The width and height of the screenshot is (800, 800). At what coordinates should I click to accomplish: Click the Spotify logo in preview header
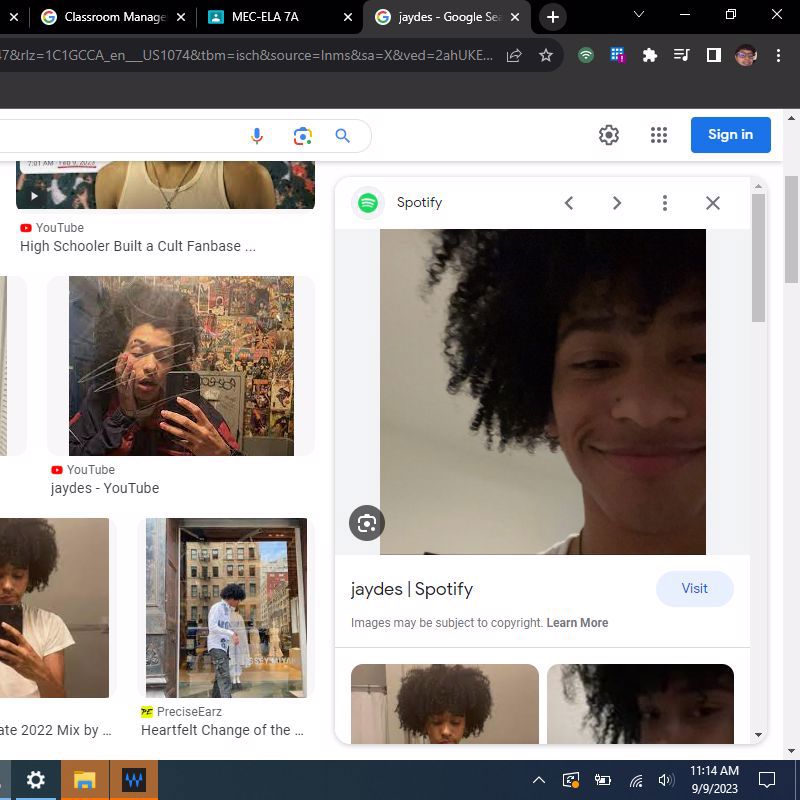pyautogui.click(x=367, y=203)
